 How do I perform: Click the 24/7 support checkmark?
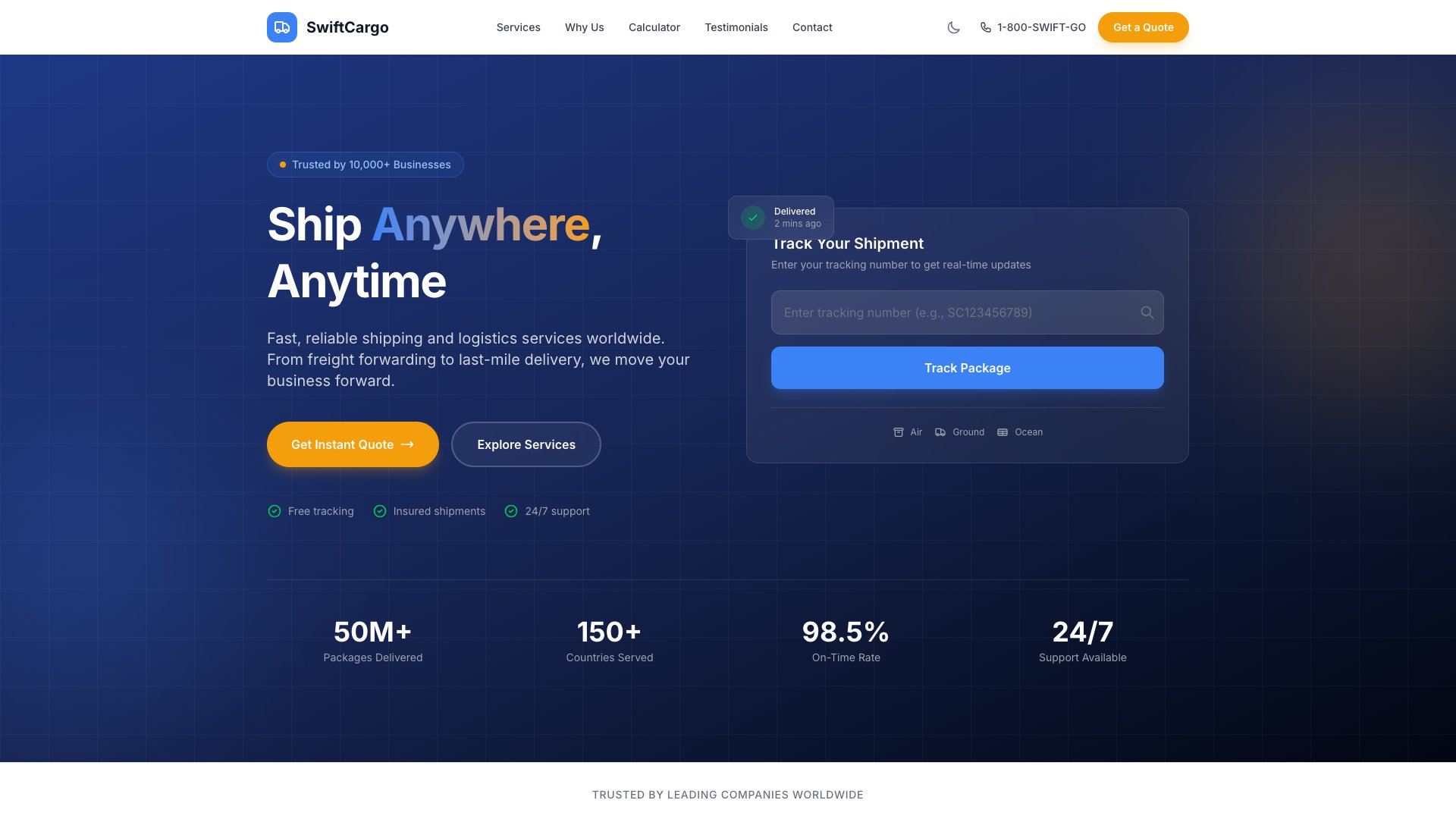(x=511, y=511)
